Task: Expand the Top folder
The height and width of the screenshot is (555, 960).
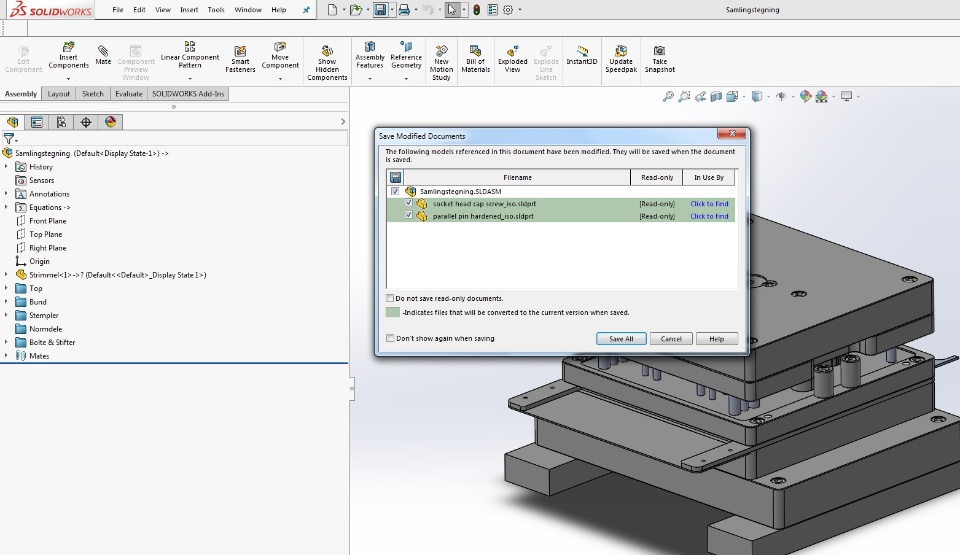Action: [7, 288]
